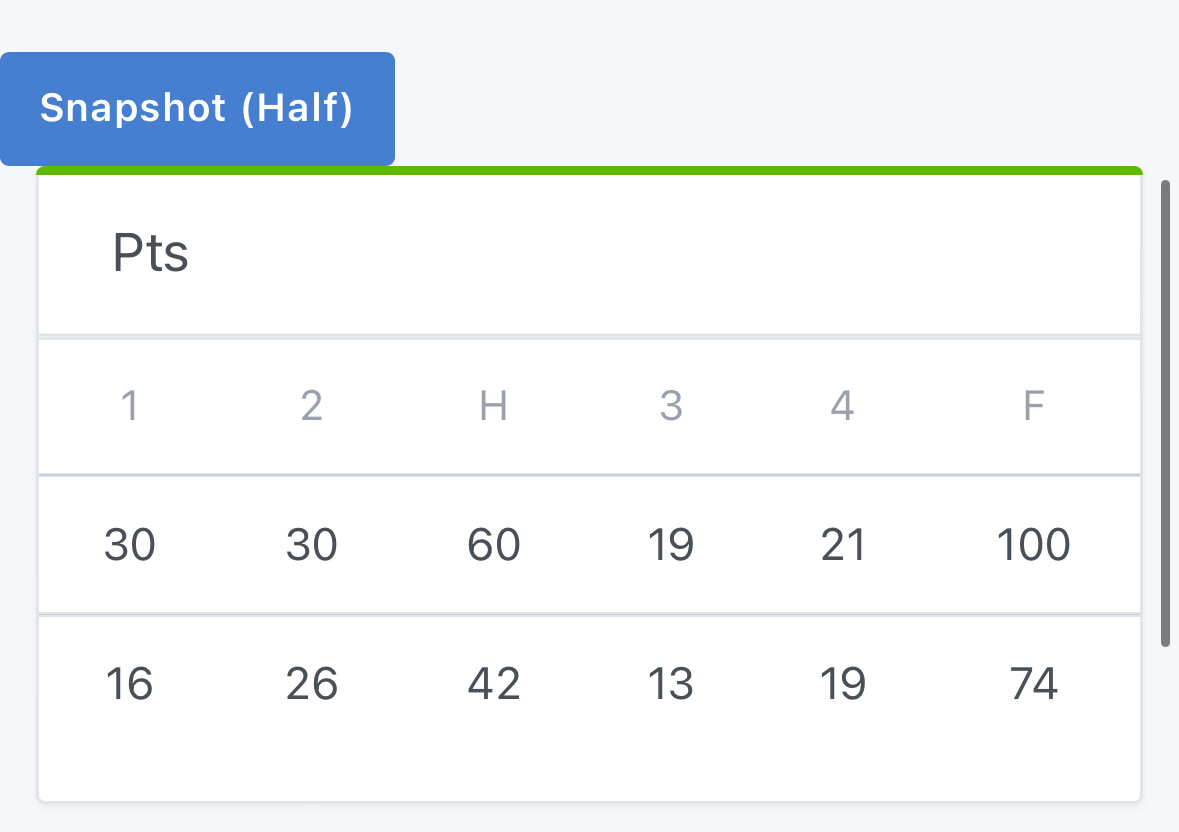Click the first row's halftime score 60
This screenshot has width=1179, height=832.
tap(493, 545)
